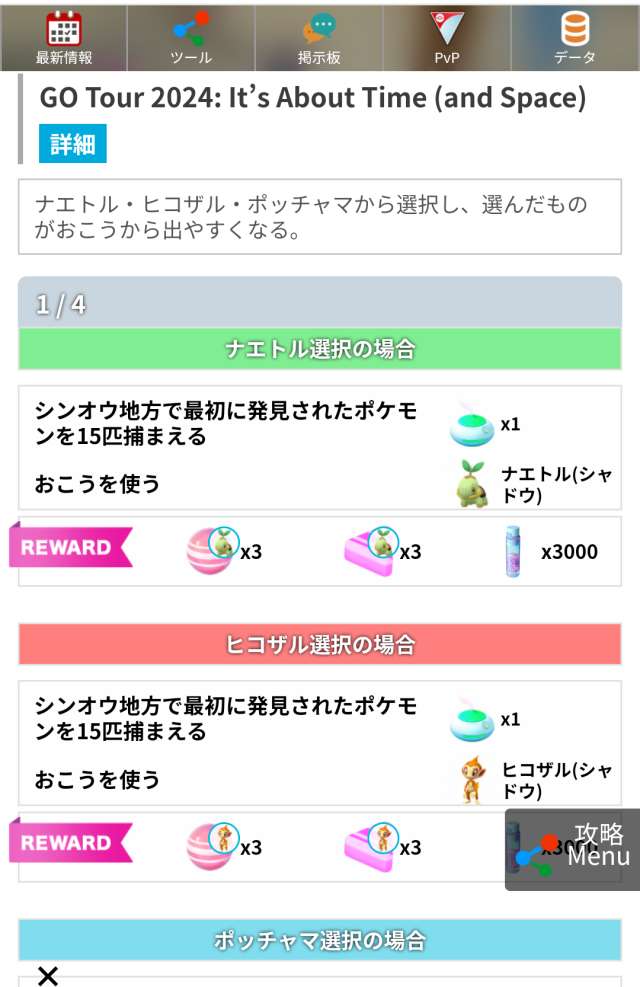Close the bottom banner with X
The height and width of the screenshot is (987, 640).
tap(47, 976)
